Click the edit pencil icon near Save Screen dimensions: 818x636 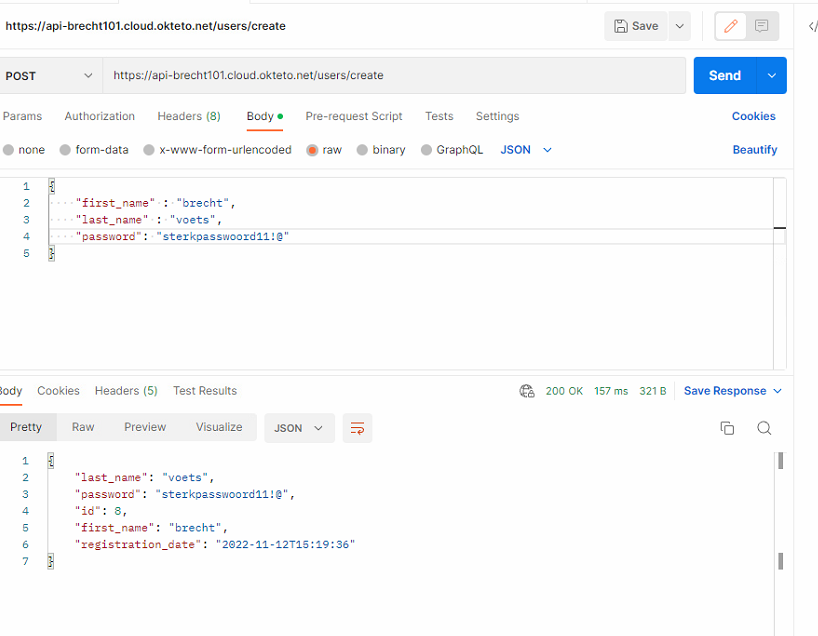tap(729, 25)
